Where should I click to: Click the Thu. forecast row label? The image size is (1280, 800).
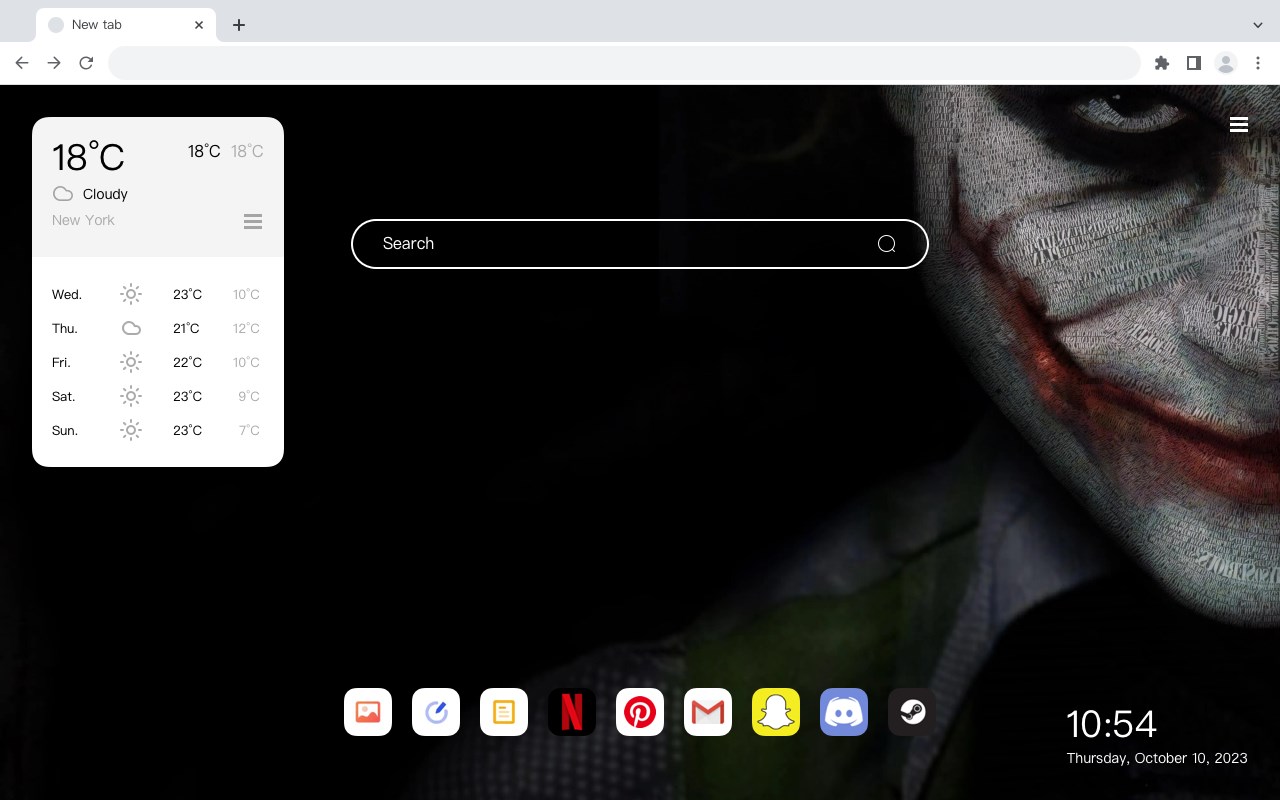click(x=65, y=328)
